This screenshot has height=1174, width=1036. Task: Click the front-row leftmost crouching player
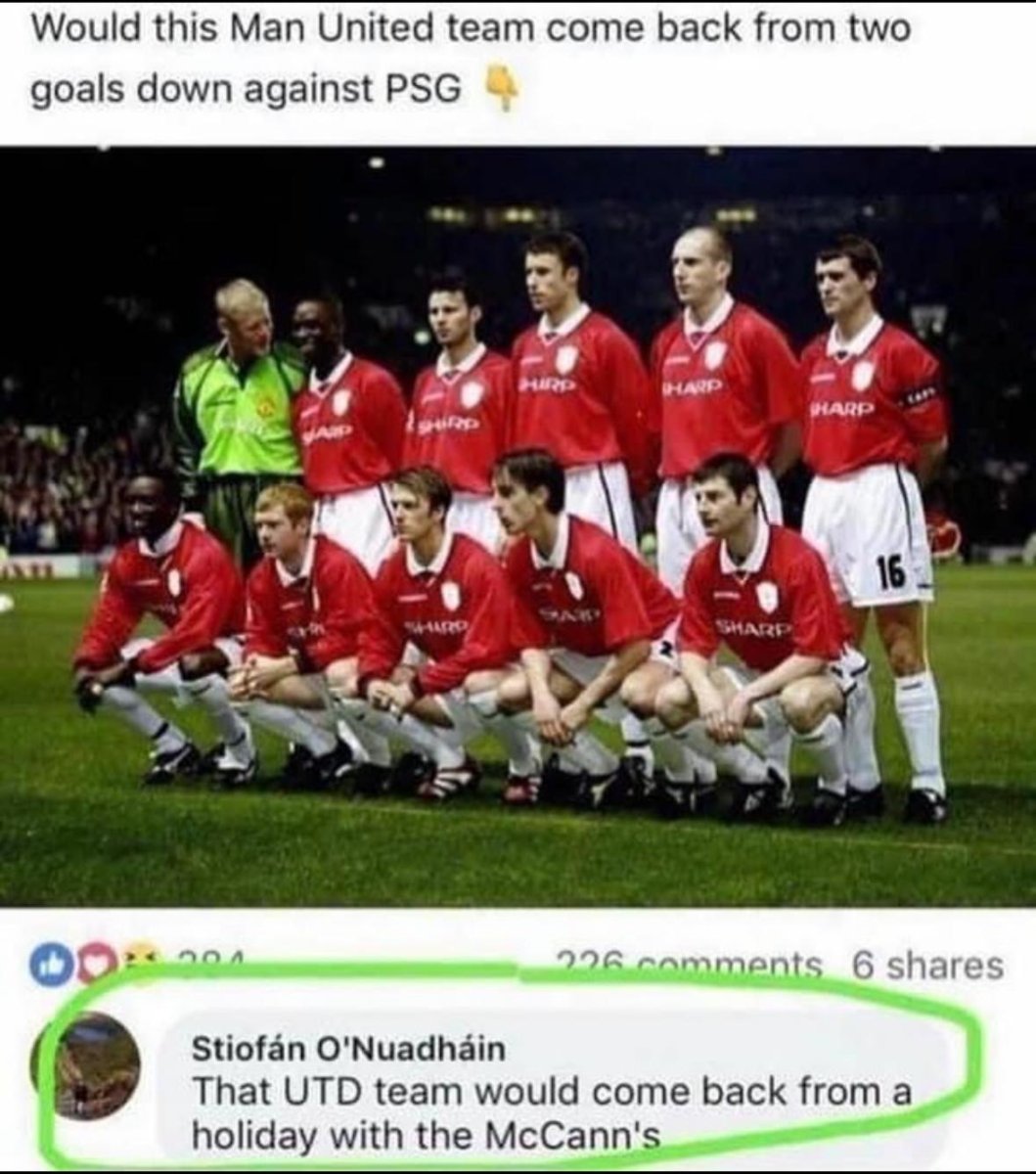click(161, 626)
